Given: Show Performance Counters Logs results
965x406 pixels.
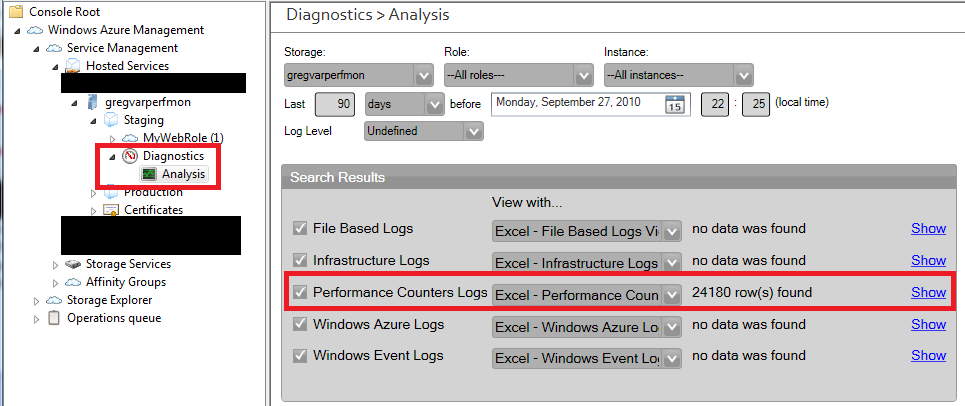Looking at the screenshot, I should [x=928, y=292].
